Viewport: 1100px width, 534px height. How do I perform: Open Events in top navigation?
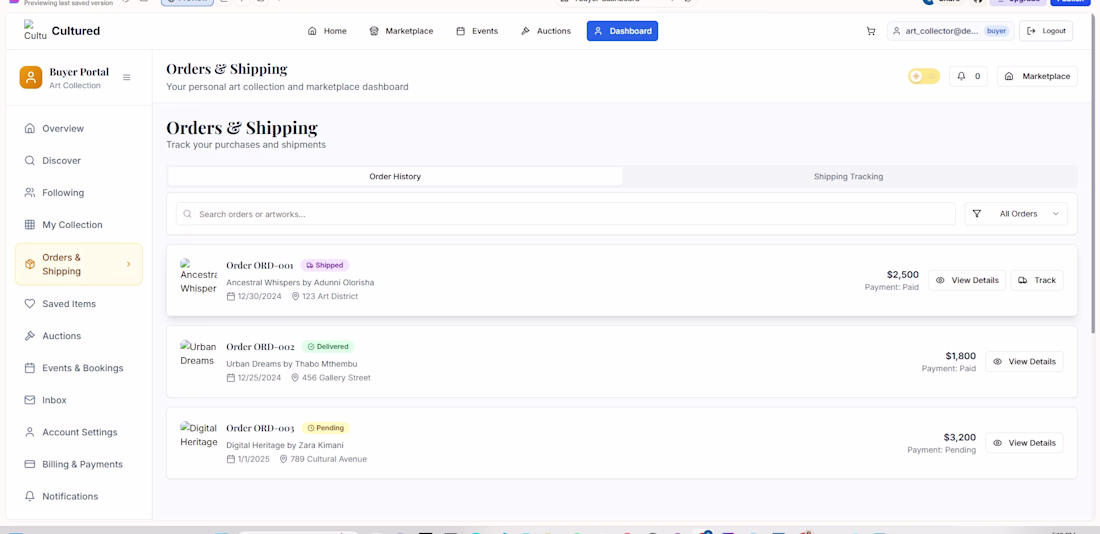tap(477, 31)
